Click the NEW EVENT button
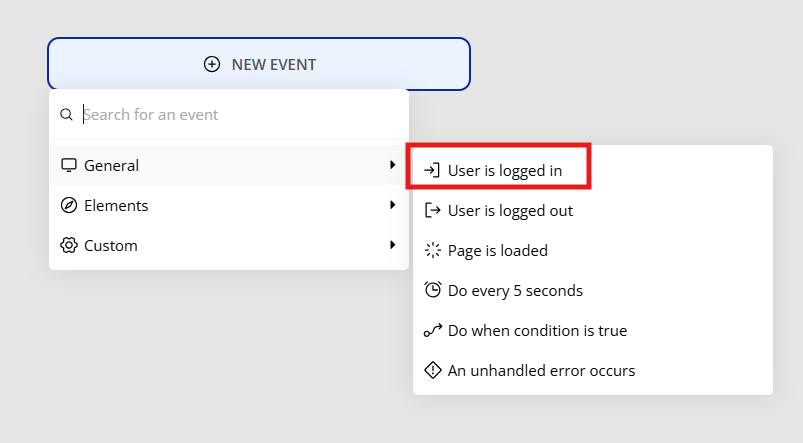 [259, 64]
